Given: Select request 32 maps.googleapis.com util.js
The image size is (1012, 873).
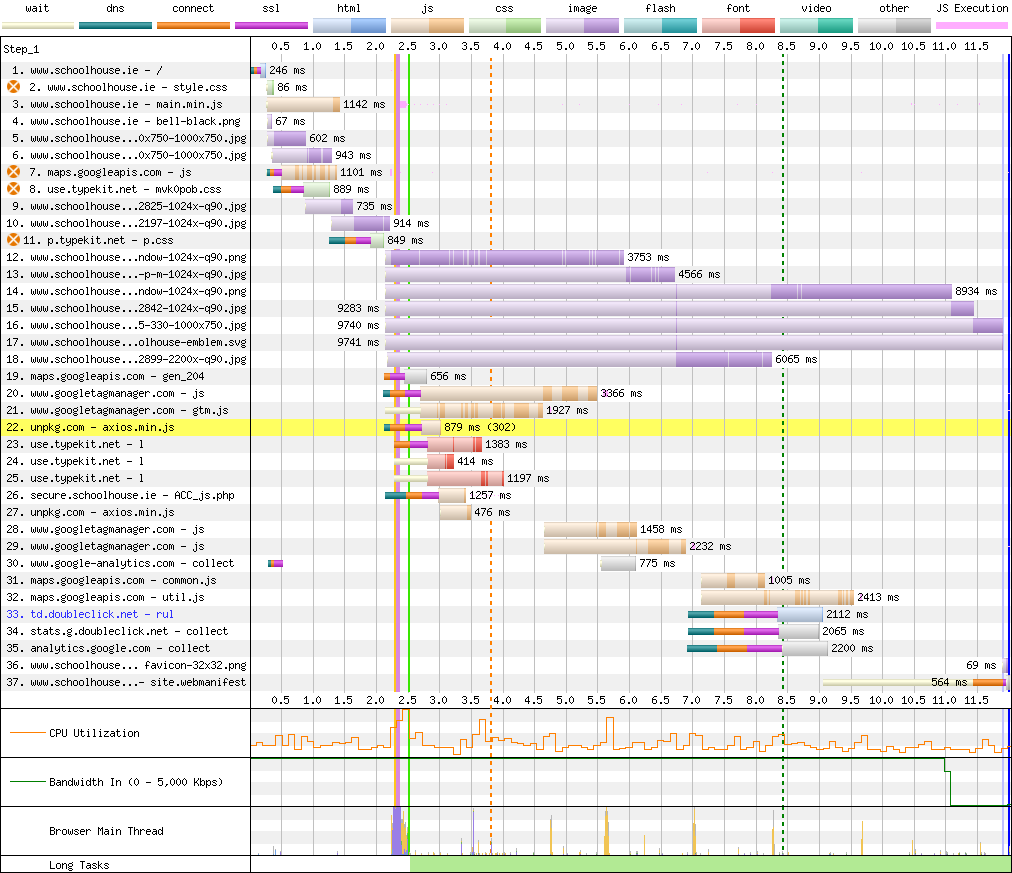Looking at the screenshot, I should pyautogui.click(x=105, y=597).
